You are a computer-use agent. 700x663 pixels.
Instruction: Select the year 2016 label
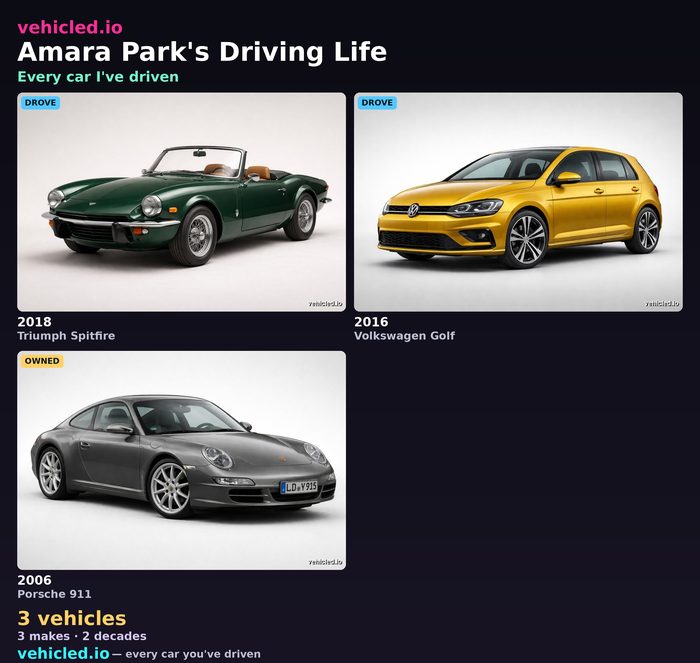pyautogui.click(x=371, y=322)
